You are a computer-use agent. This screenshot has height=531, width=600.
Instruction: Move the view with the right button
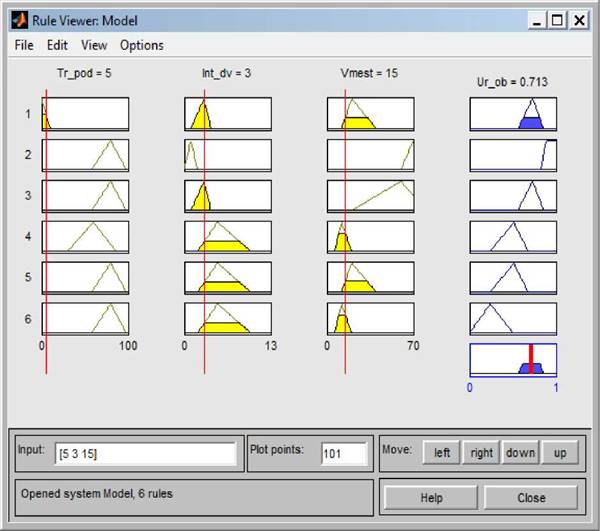point(481,453)
